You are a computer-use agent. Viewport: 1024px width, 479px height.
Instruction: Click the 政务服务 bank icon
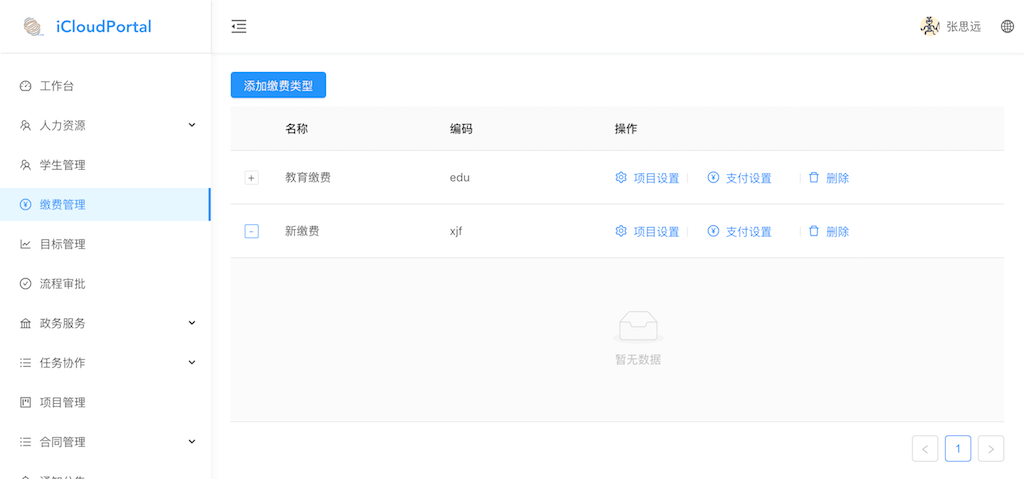coord(25,323)
